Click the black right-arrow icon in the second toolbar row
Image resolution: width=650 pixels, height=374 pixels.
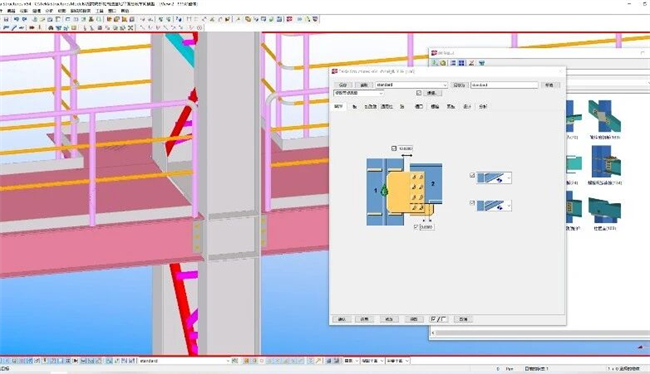(32, 28)
